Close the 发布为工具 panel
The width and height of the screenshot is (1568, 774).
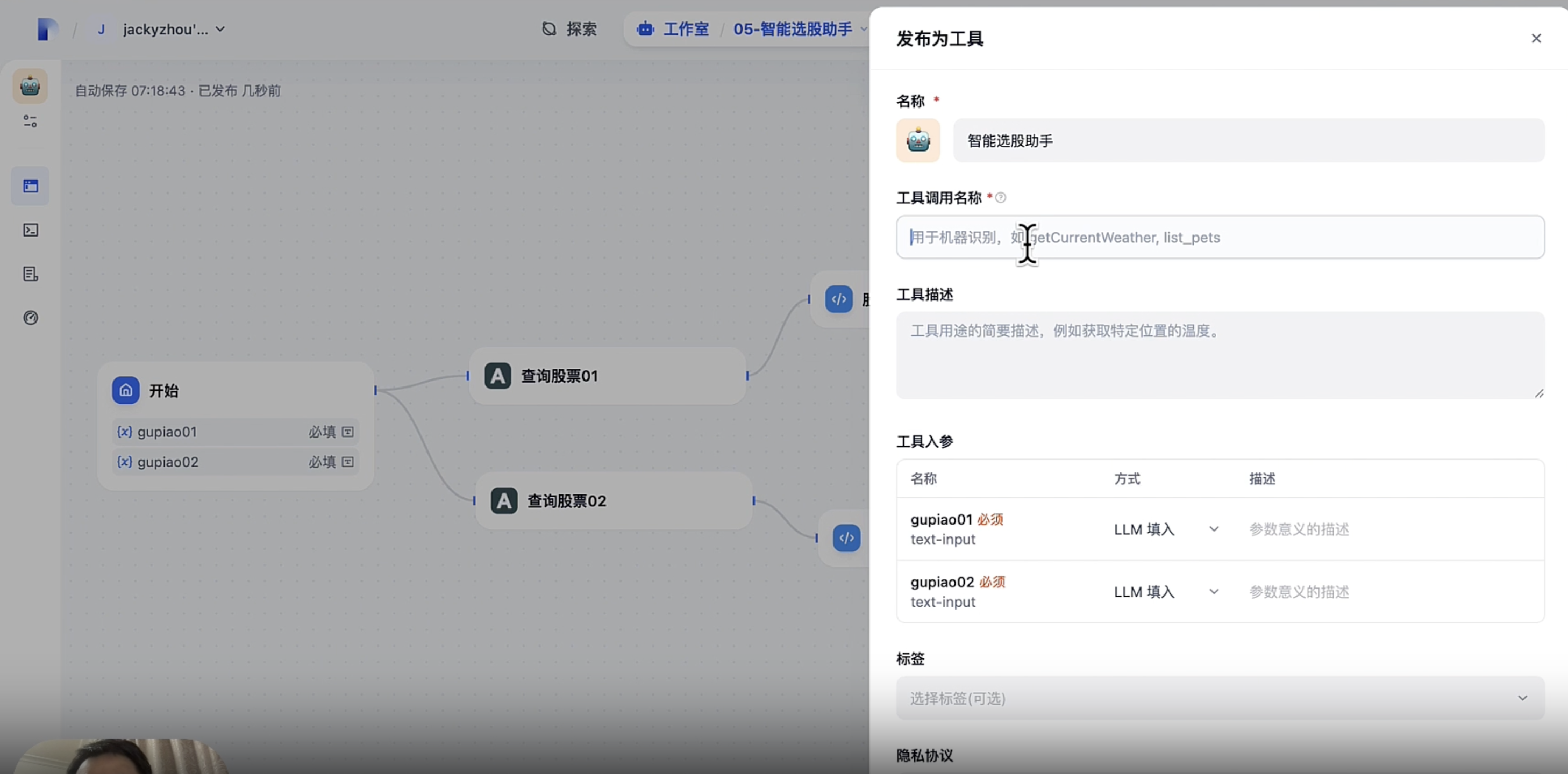[x=1536, y=38]
